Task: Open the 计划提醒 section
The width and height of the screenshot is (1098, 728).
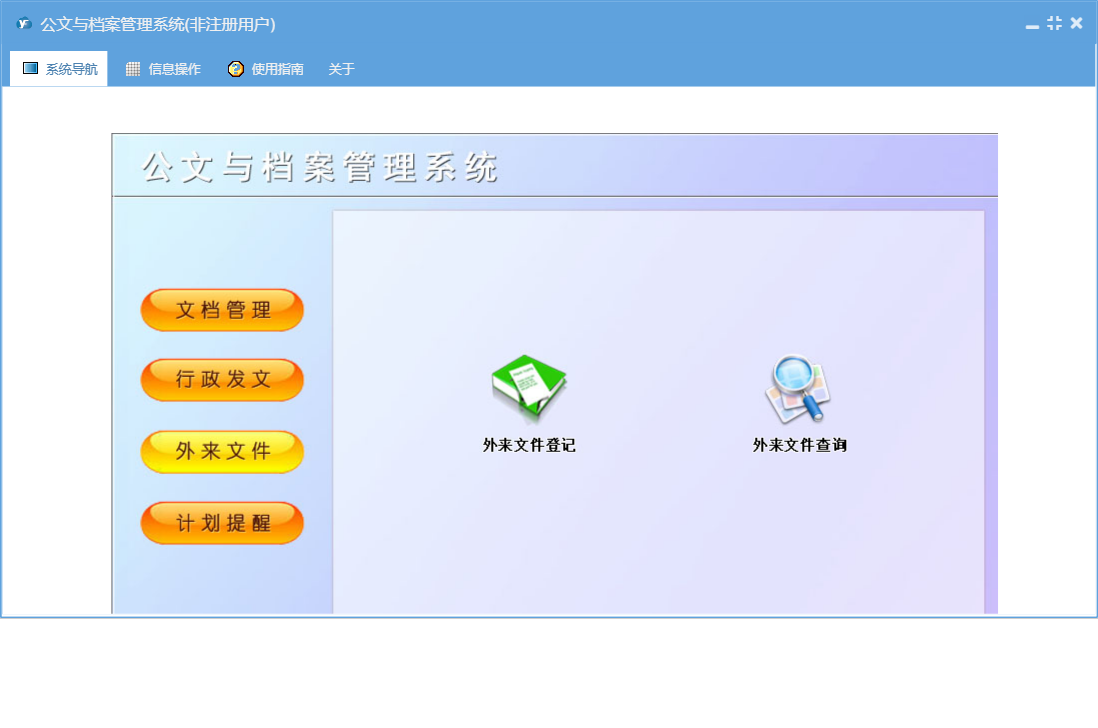Action: [222, 523]
